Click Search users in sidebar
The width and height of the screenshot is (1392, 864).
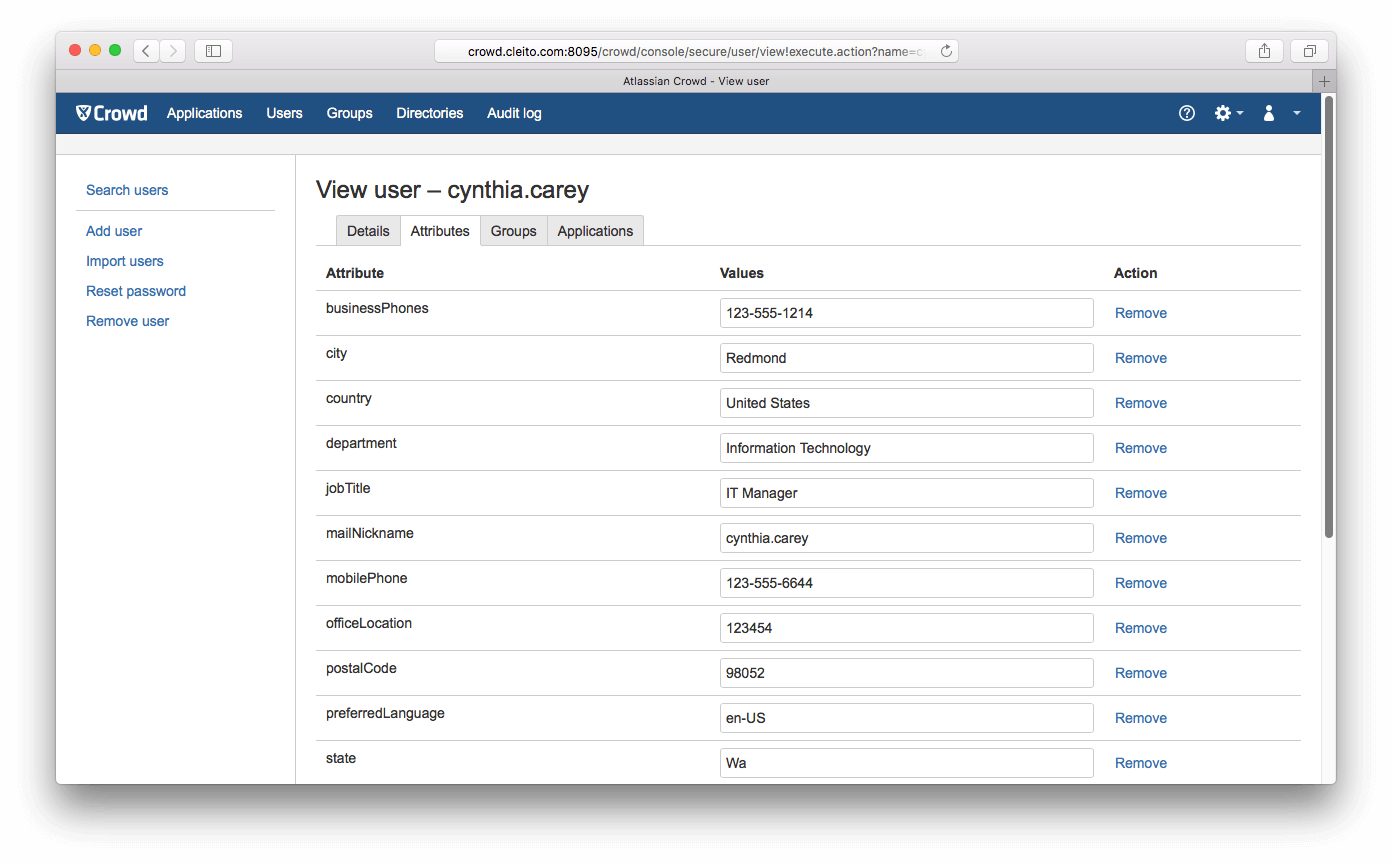[127, 190]
